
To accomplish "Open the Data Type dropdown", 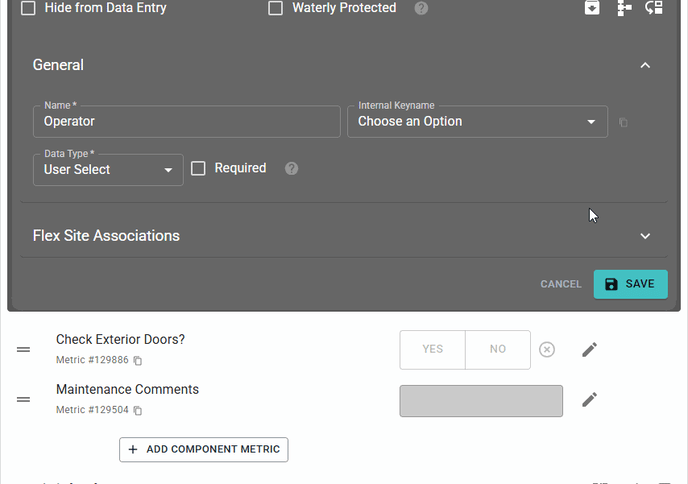I will (x=108, y=170).
